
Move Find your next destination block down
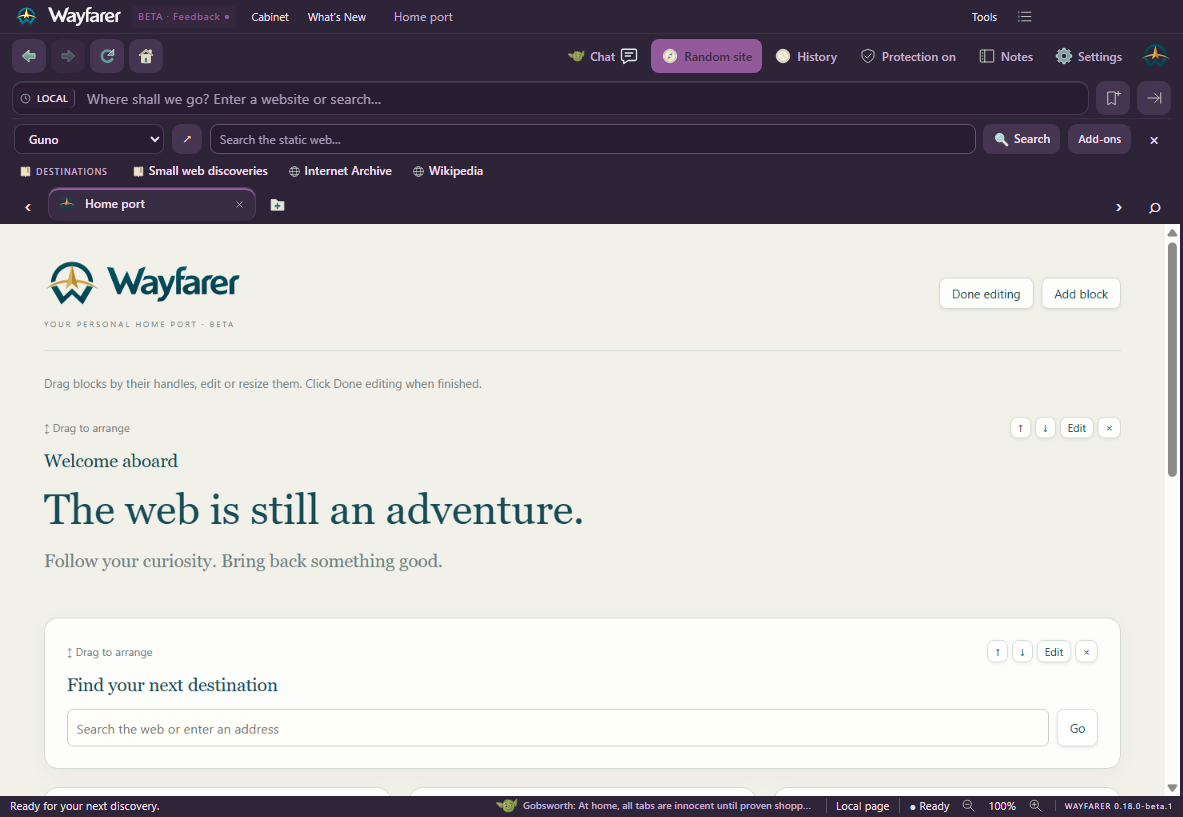point(1022,652)
